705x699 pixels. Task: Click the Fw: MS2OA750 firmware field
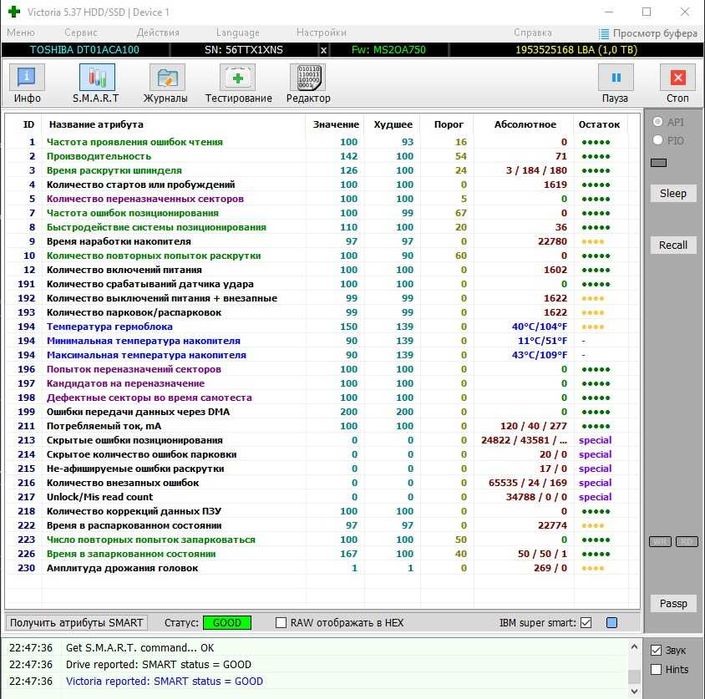point(388,50)
